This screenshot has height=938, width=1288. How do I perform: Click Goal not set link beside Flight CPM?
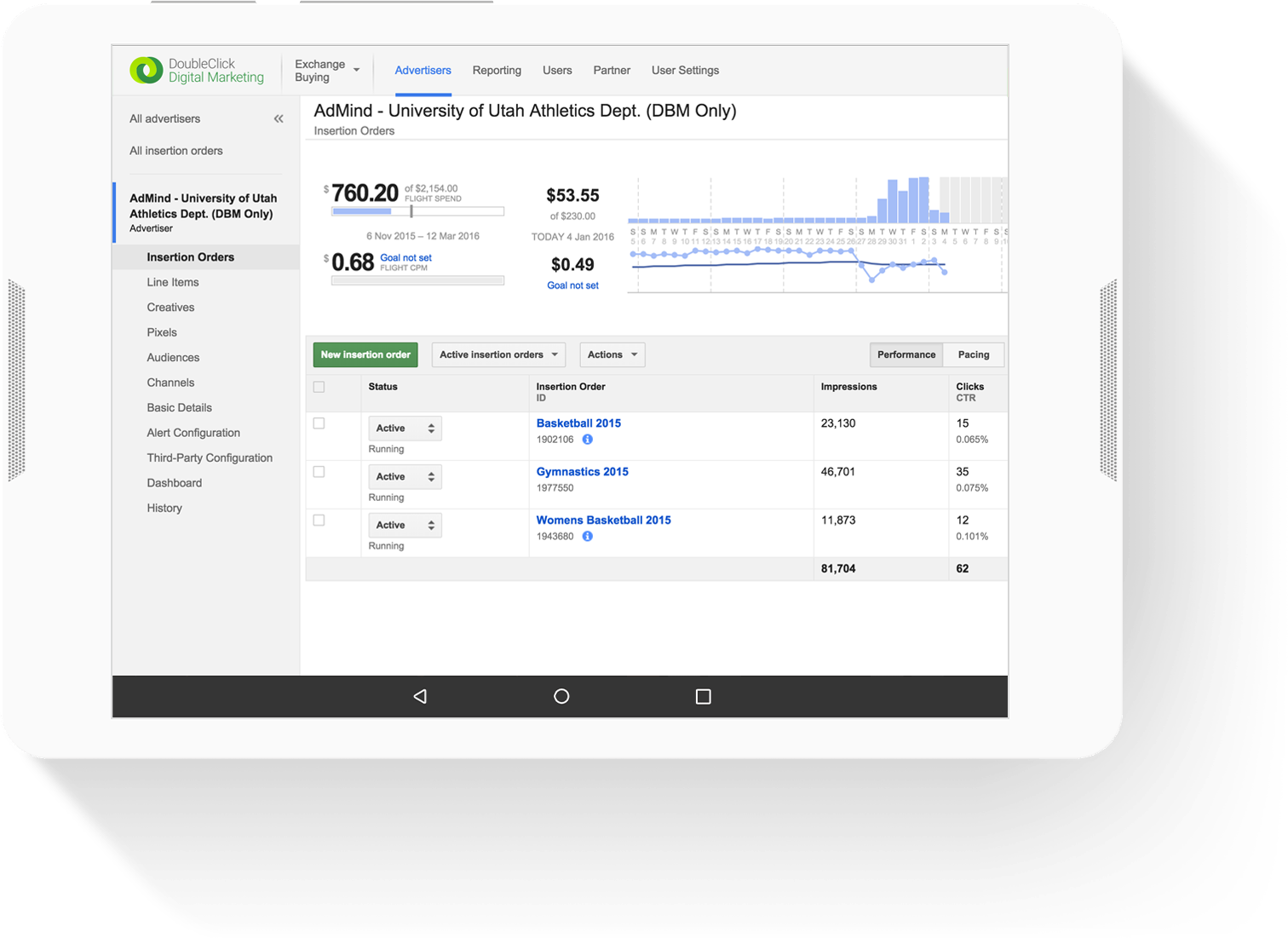[405, 258]
